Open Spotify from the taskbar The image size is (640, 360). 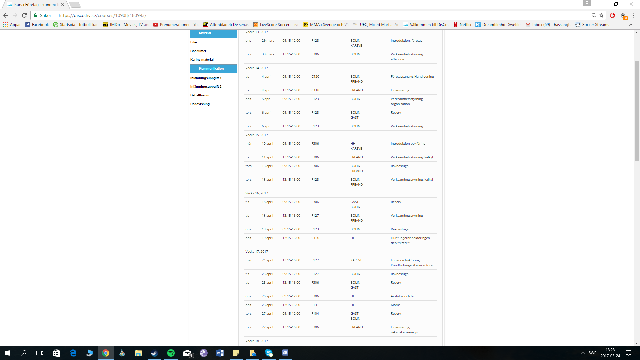(x=171, y=353)
